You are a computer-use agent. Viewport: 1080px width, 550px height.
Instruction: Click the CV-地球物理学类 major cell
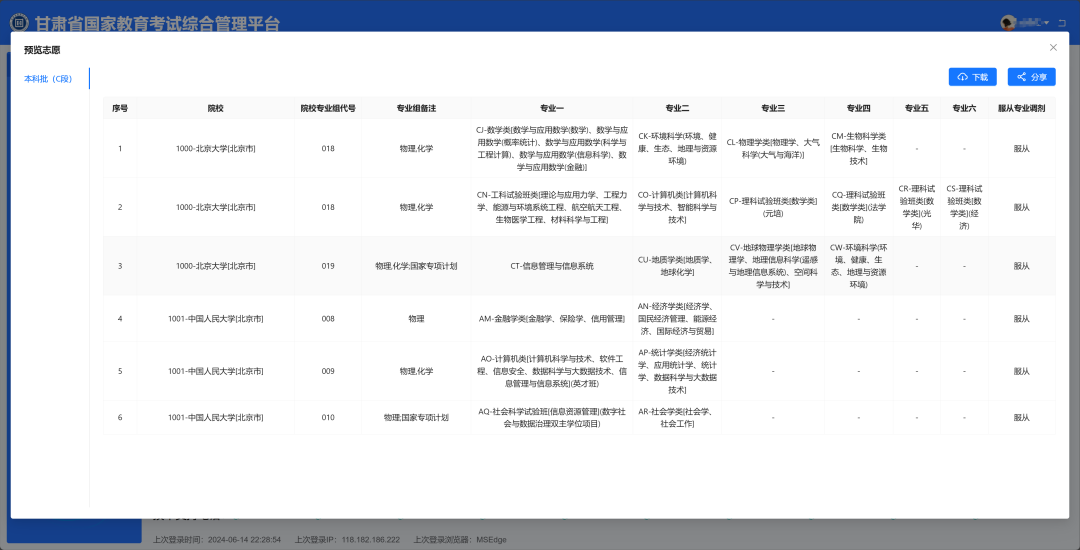tap(773, 266)
